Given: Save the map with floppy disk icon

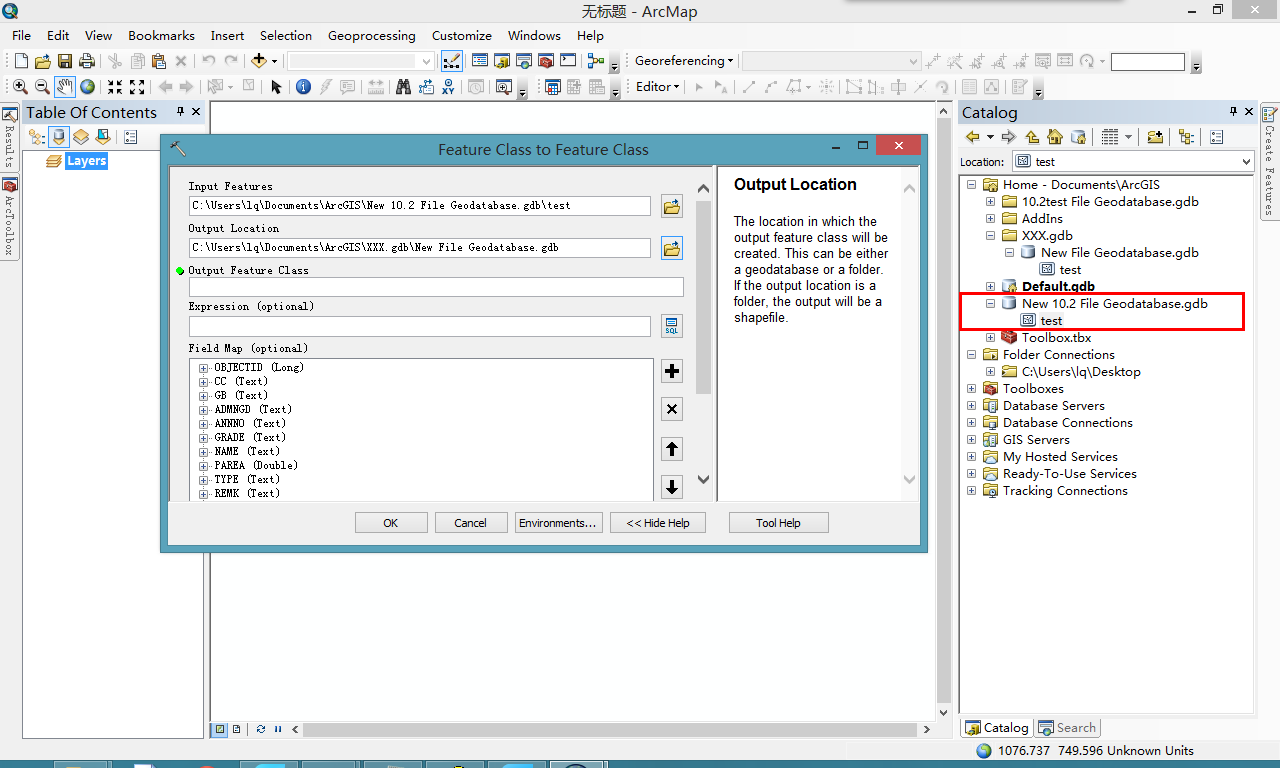Looking at the screenshot, I should 64,61.
